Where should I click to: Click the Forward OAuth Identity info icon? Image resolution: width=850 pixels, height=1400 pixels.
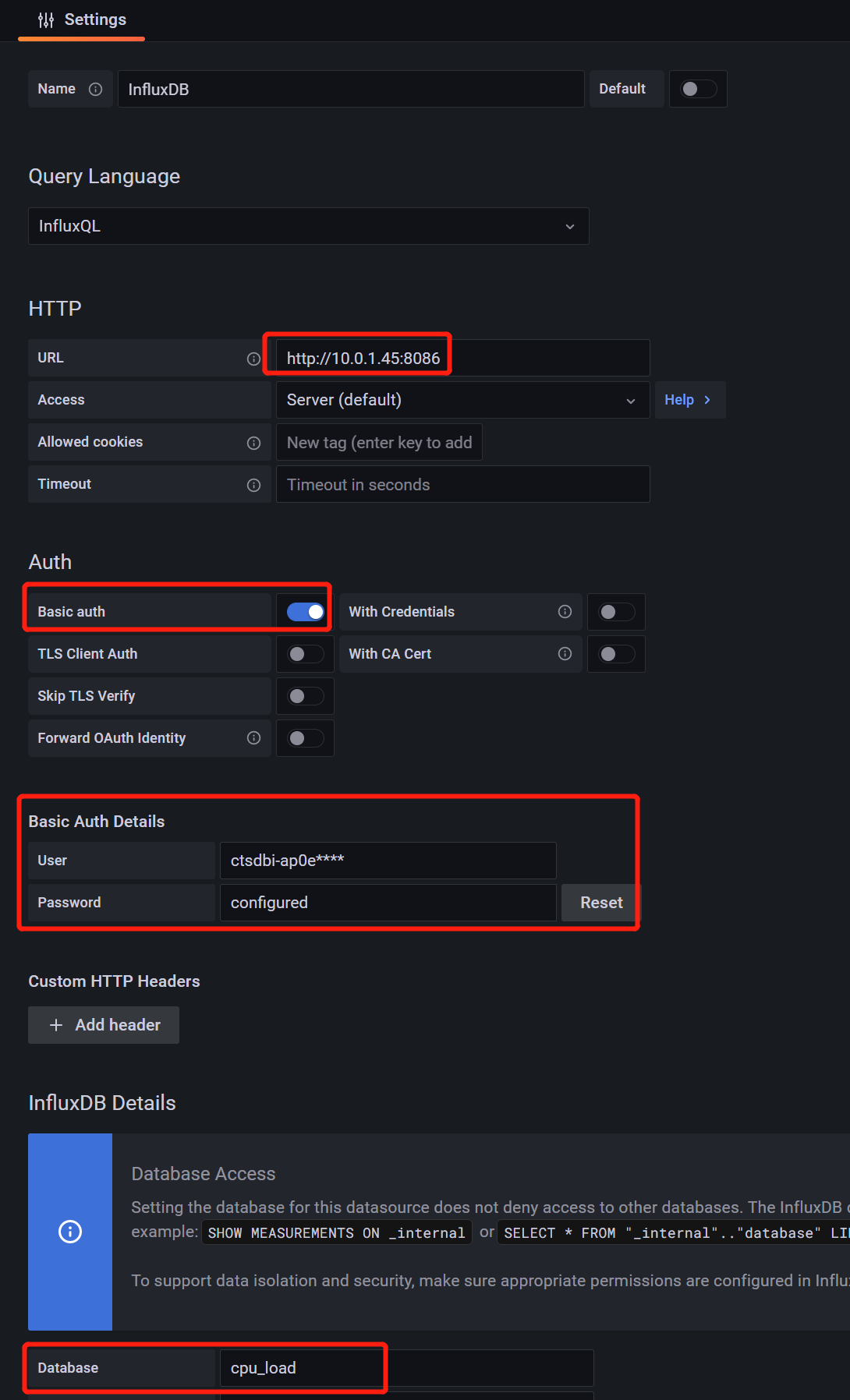pyautogui.click(x=253, y=738)
